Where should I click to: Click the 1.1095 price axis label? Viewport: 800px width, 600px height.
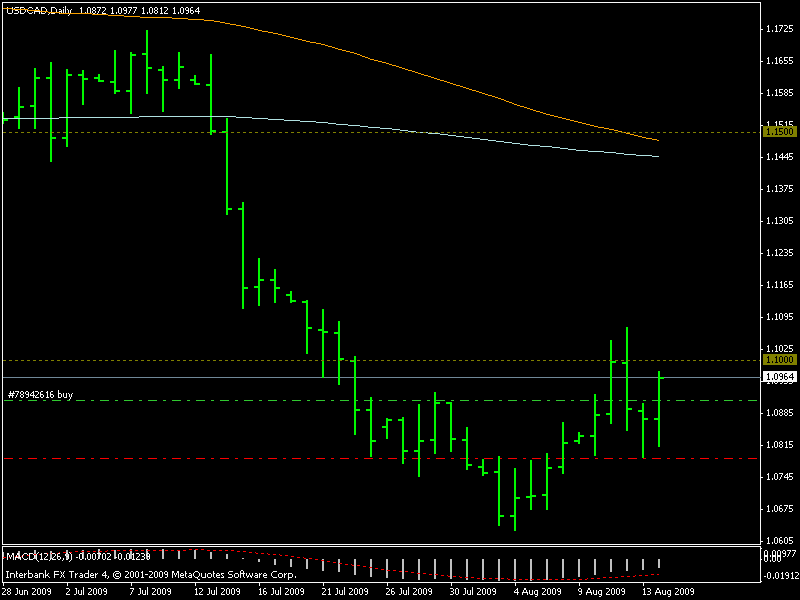pyautogui.click(x=780, y=317)
